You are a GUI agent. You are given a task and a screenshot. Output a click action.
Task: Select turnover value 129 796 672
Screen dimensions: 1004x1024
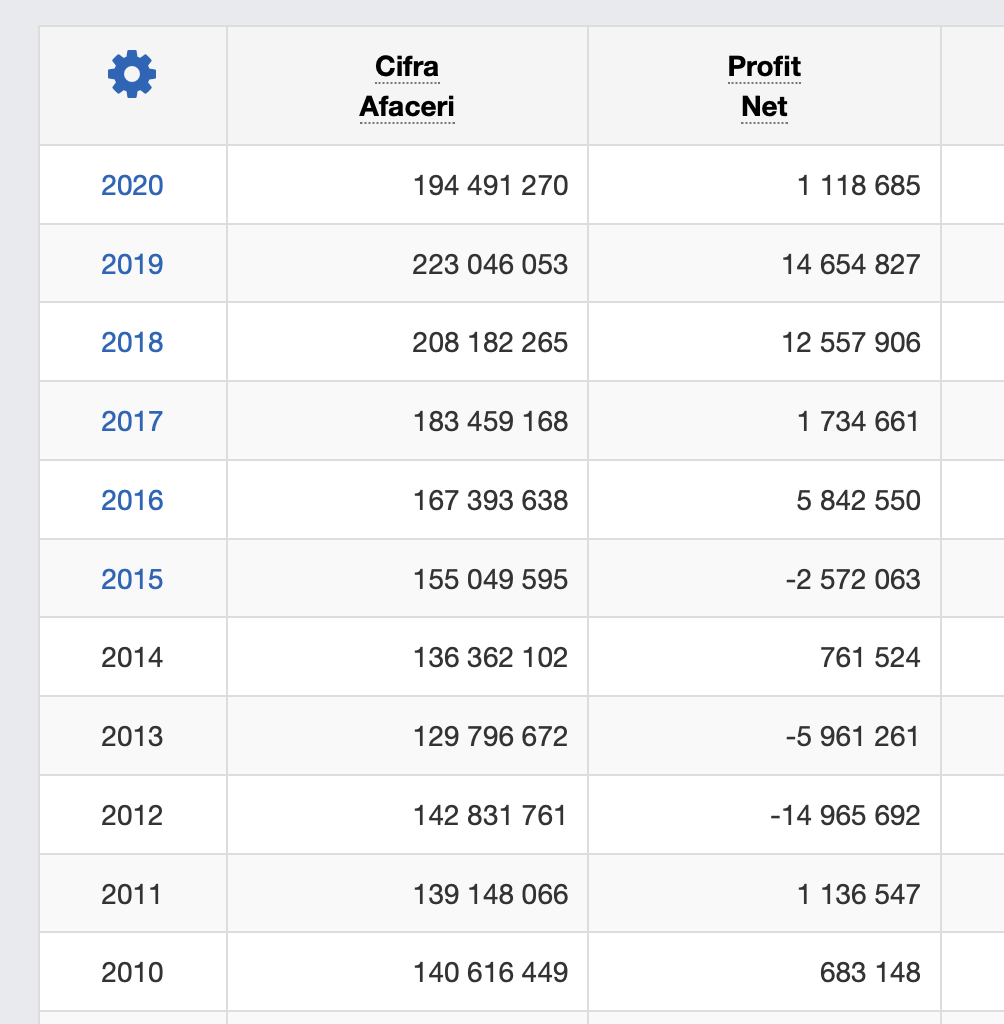(x=490, y=736)
